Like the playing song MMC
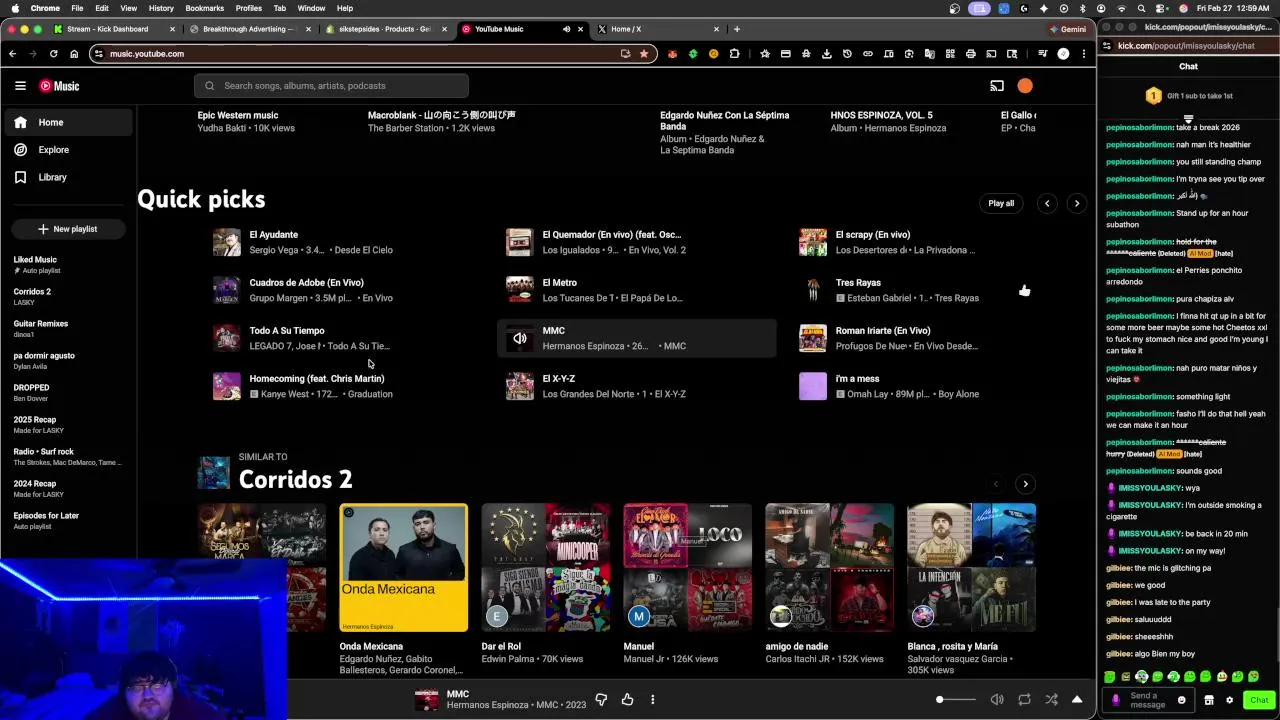Viewport: 1280px width, 720px height. (x=627, y=700)
